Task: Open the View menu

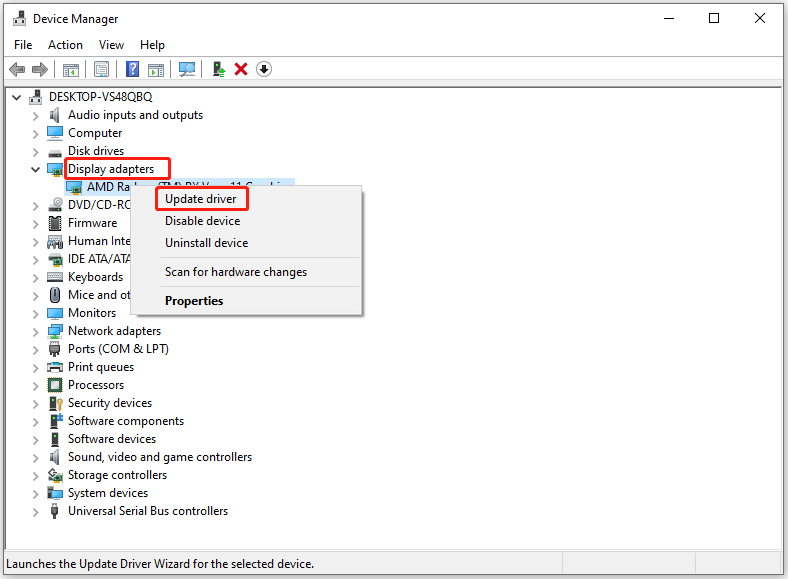Action: 111,45
